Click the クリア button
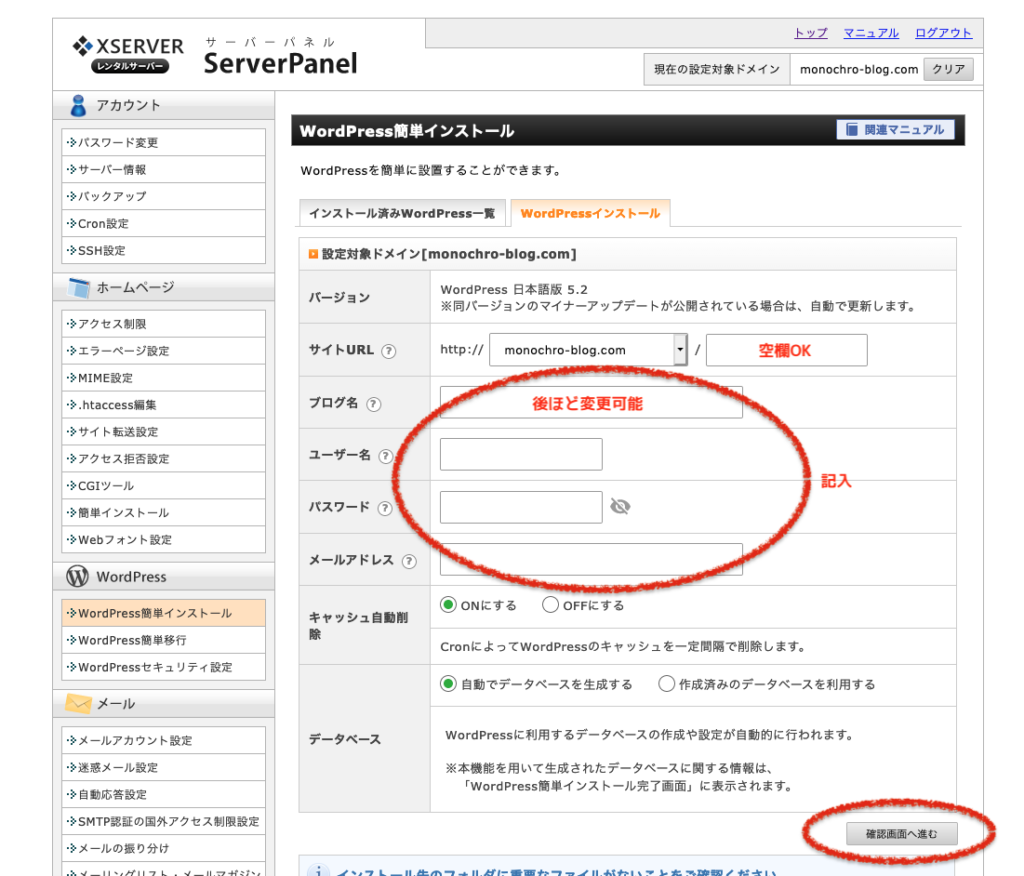Viewport: 1024px width, 876px height. 948,69
